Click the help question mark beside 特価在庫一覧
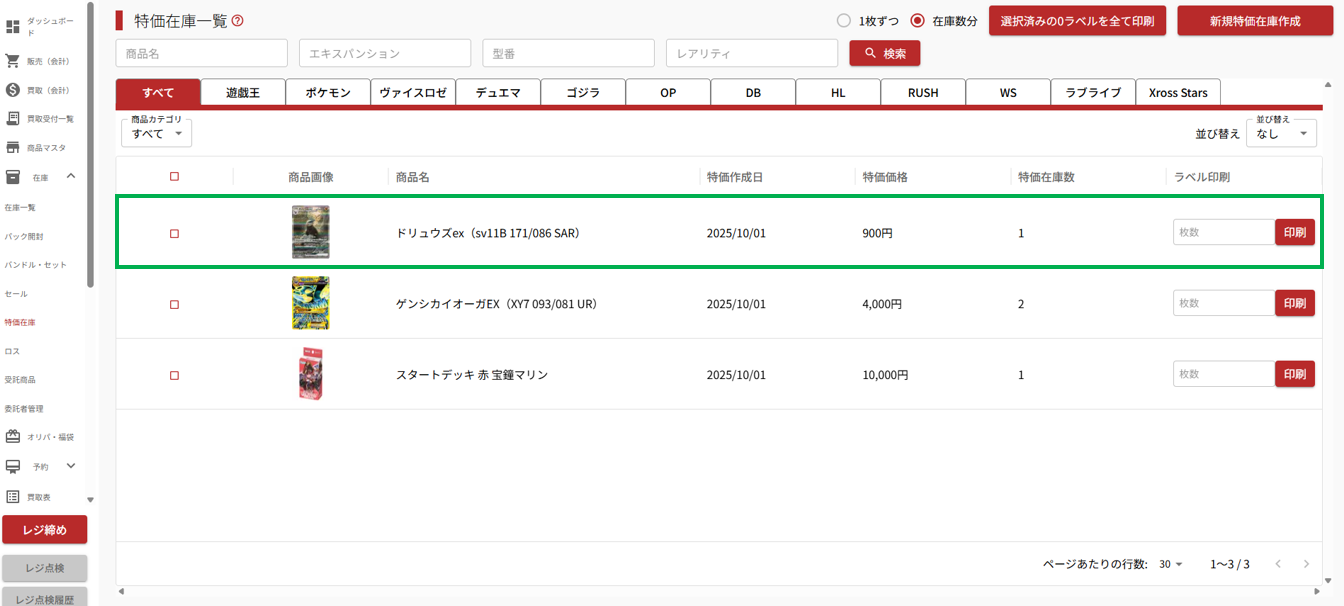Viewport: 1344px width, 606px height. [x=237, y=21]
